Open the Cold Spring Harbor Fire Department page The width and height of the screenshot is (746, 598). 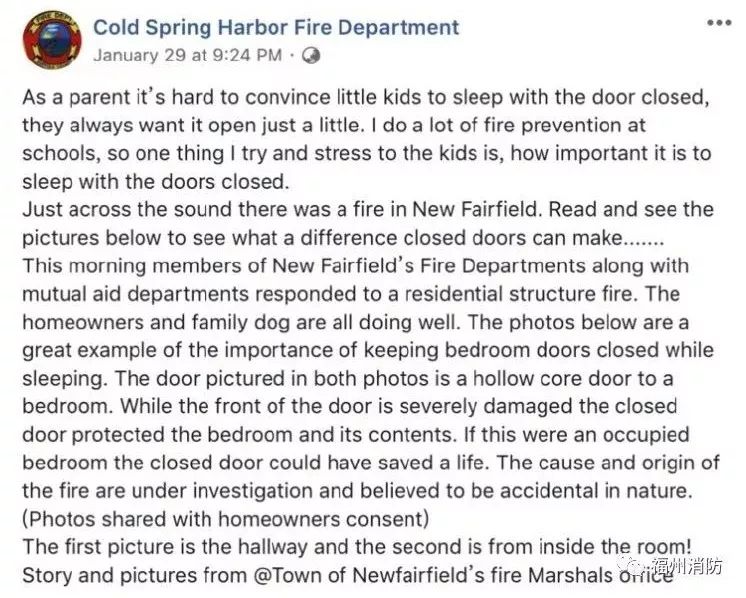coord(276,27)
